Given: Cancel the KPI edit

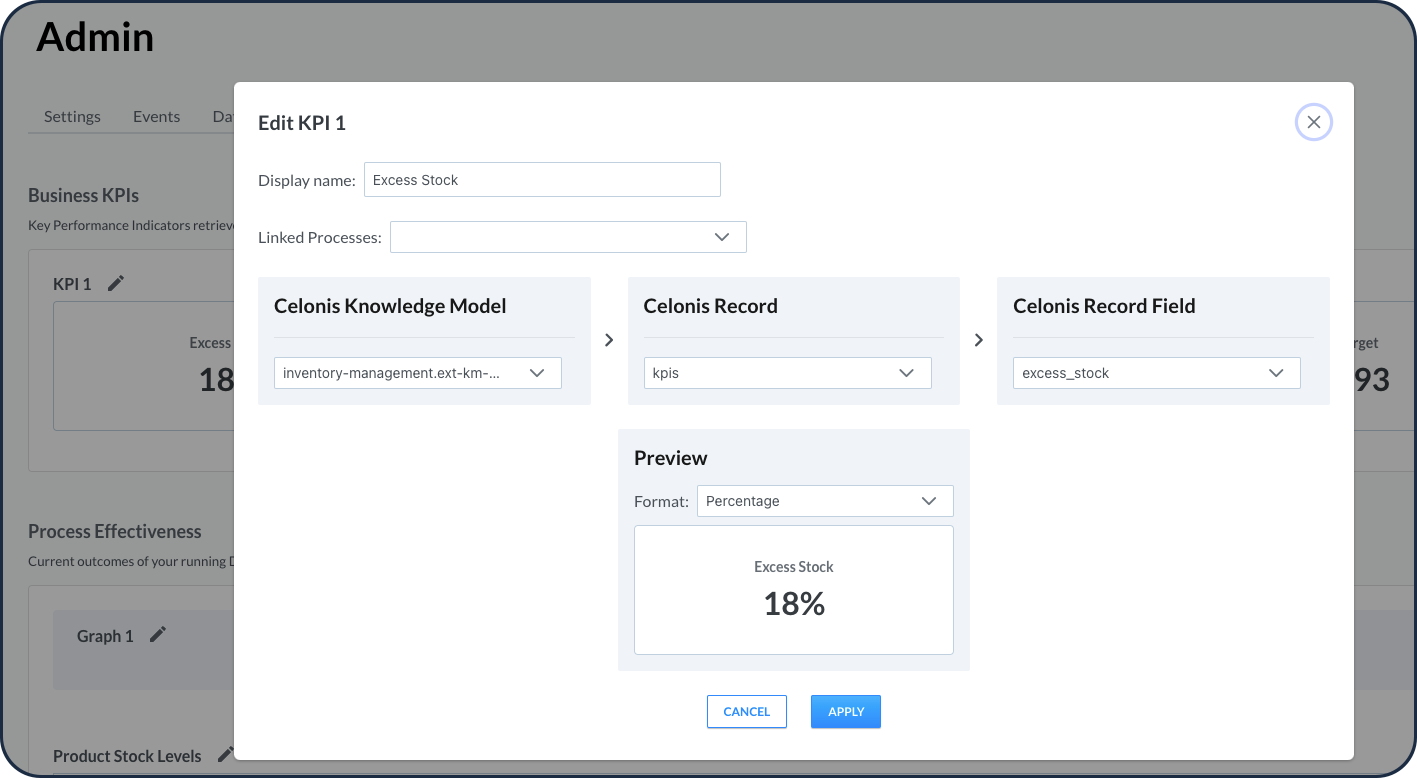Looking at the screenshot, I should coord(747,712).
